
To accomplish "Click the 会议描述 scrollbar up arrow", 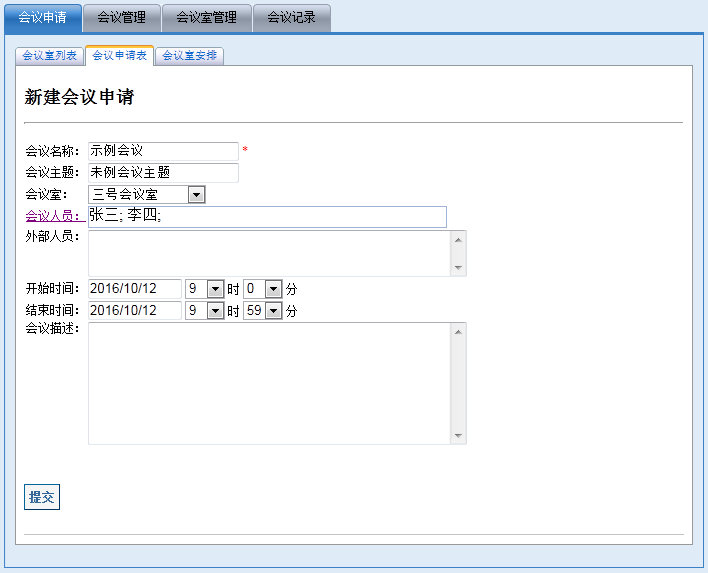I will [458, 332].
